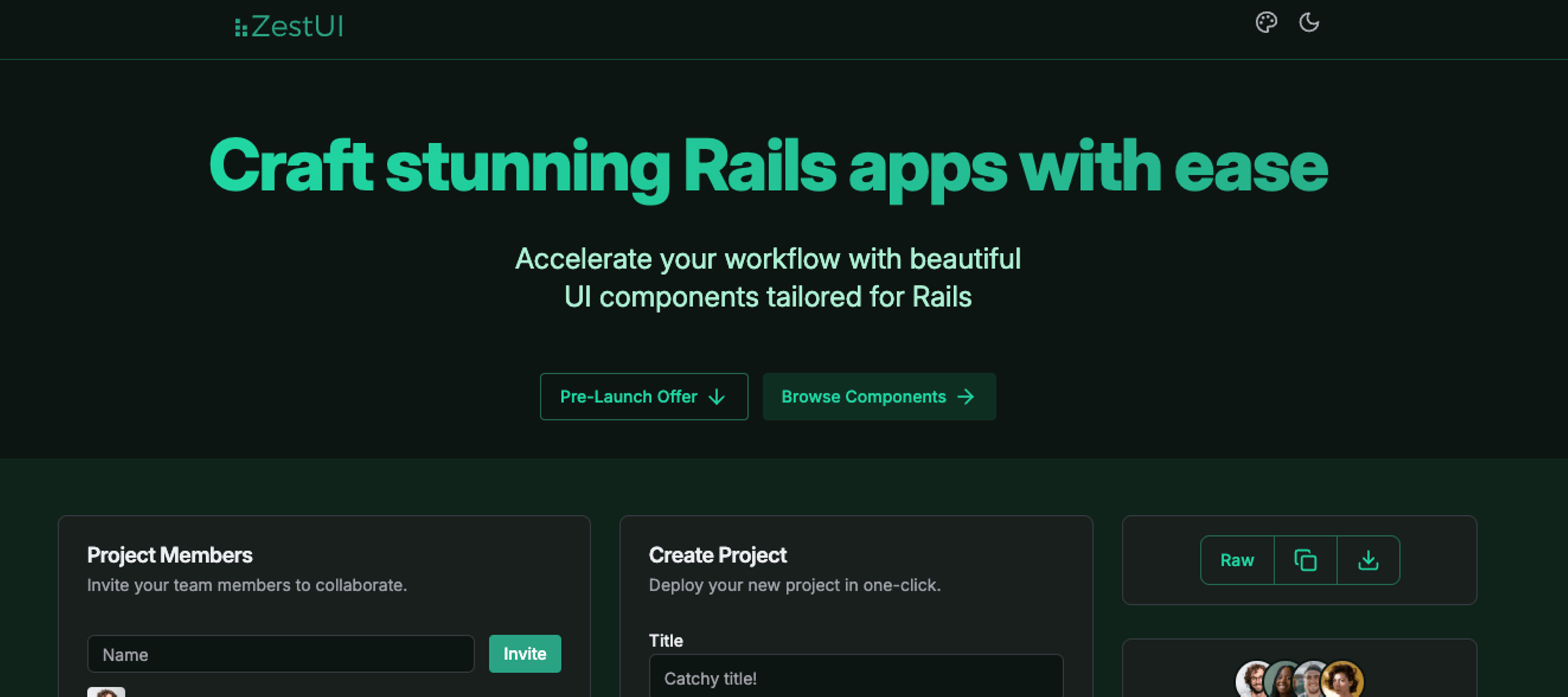The image size is (1568, 697).
Task: Toggle color theme palette switcher
Action: (x=1267, y=22)
